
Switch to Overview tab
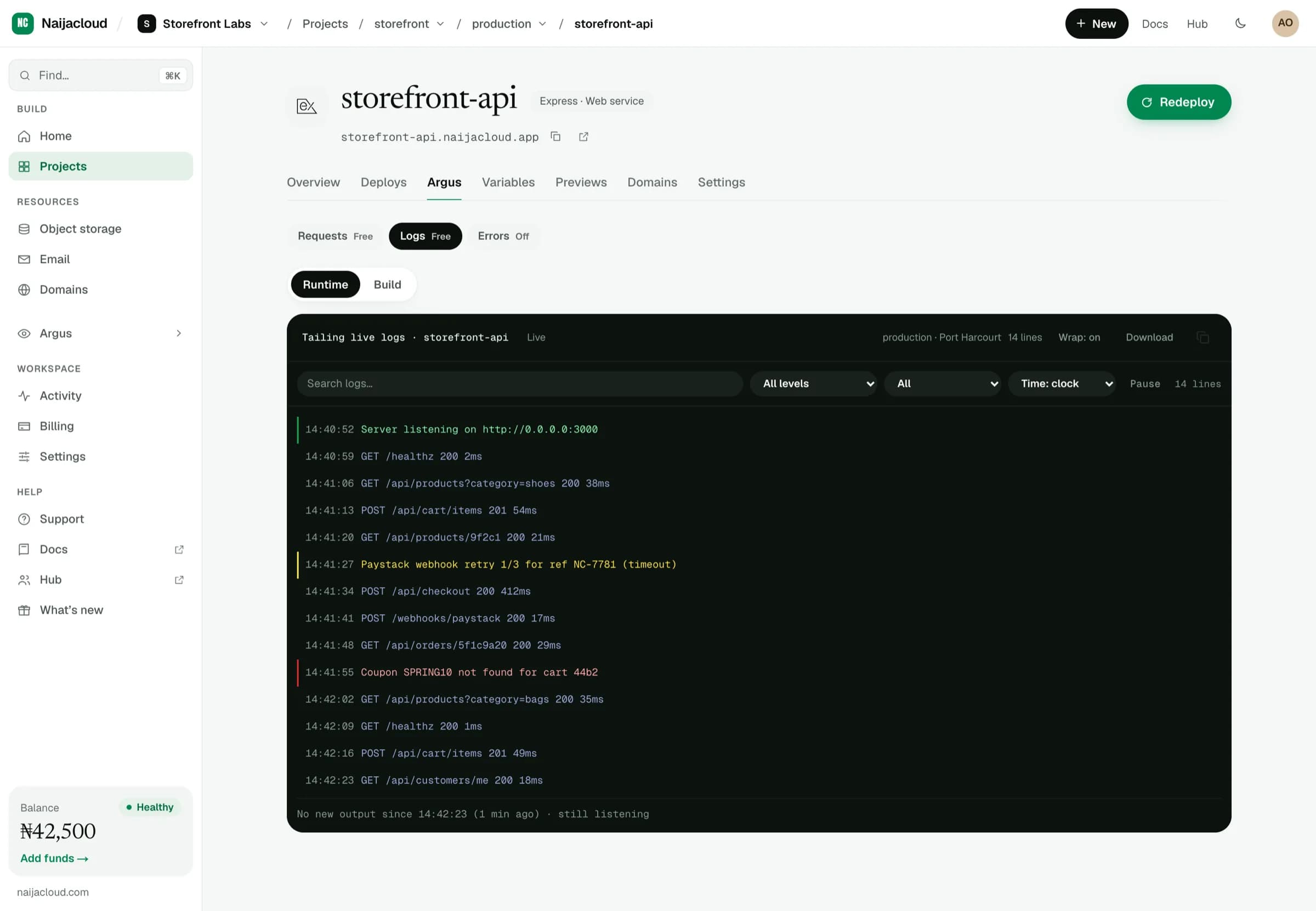point(313,182)
